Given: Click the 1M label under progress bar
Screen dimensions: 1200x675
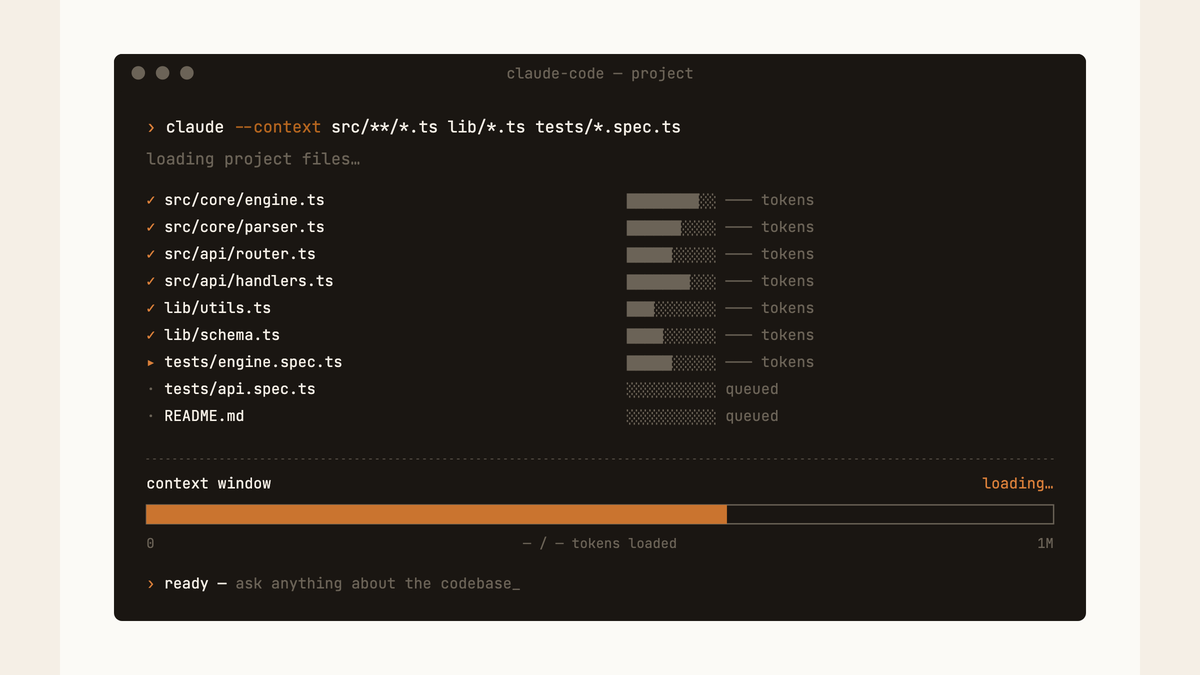Looking at the screenshot, I should pos(1045,543).
